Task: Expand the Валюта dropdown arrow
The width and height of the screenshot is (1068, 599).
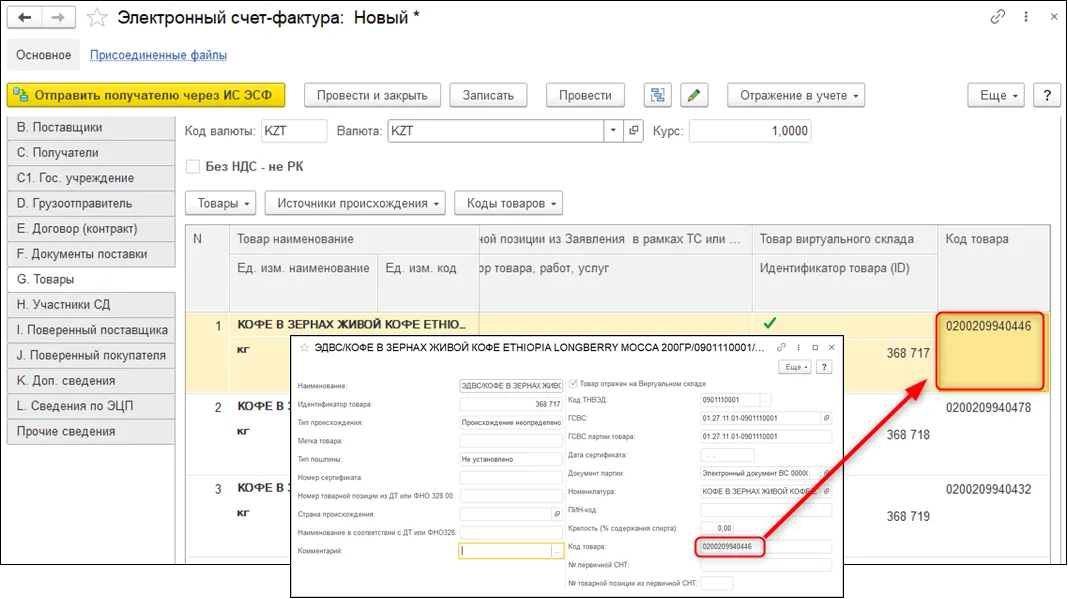Action: 613,131
